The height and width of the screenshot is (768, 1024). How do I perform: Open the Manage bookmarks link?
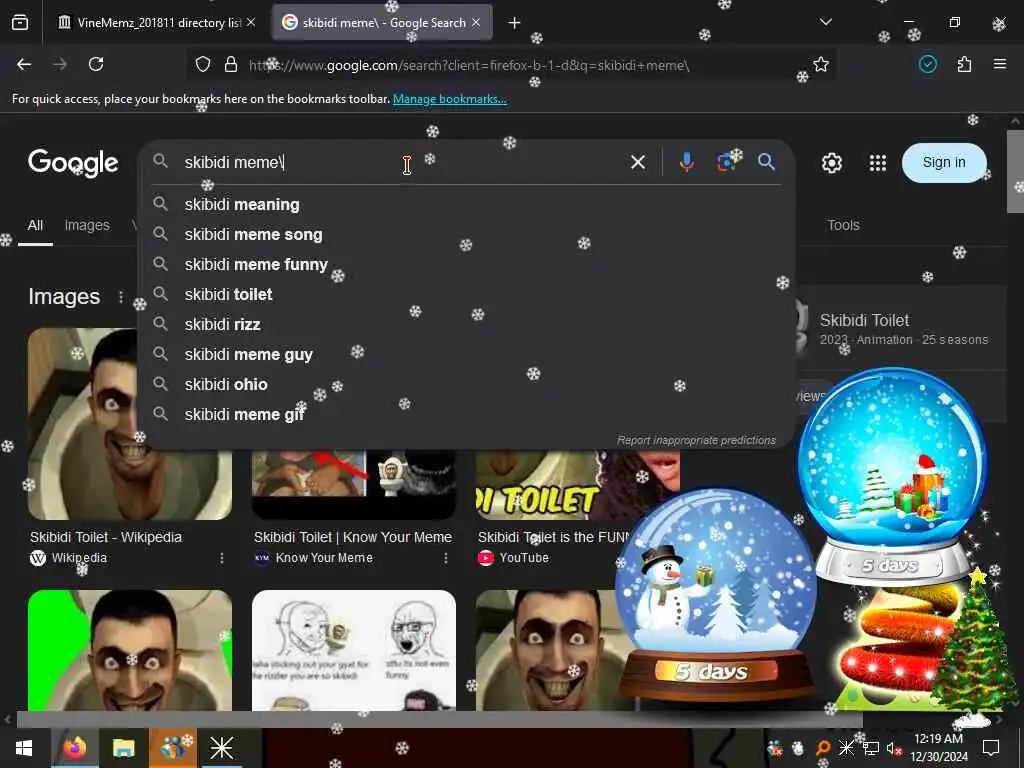[x=449, y=99]
